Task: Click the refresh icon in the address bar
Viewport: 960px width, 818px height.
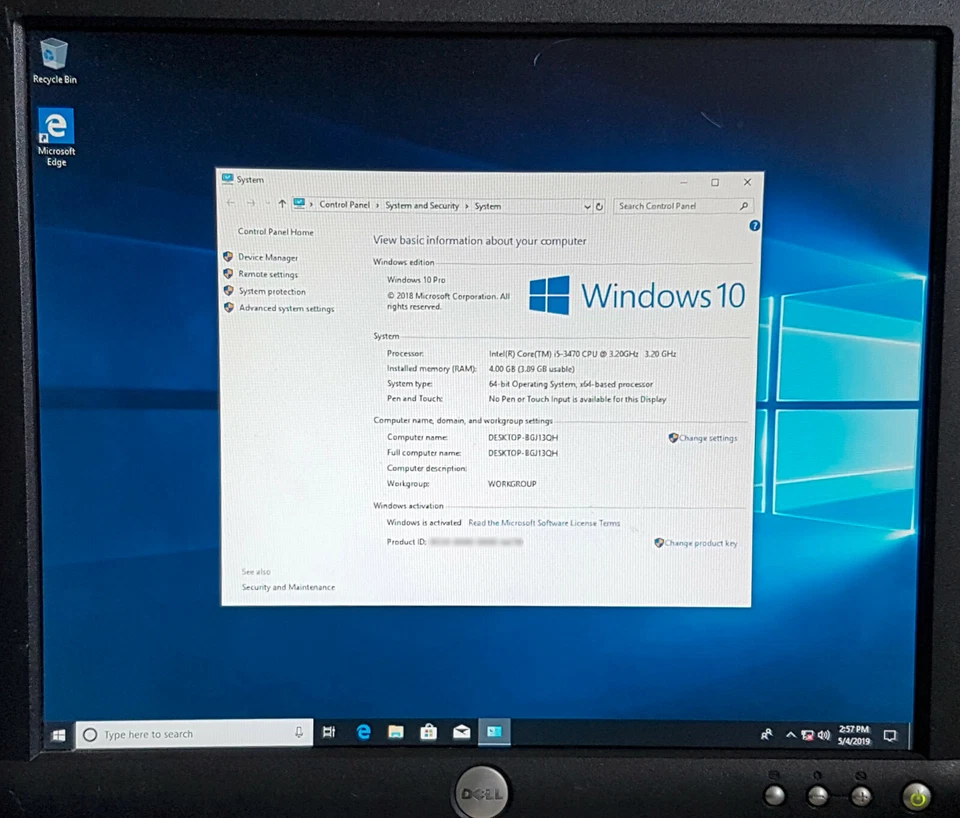Action: tap(599, 206)
